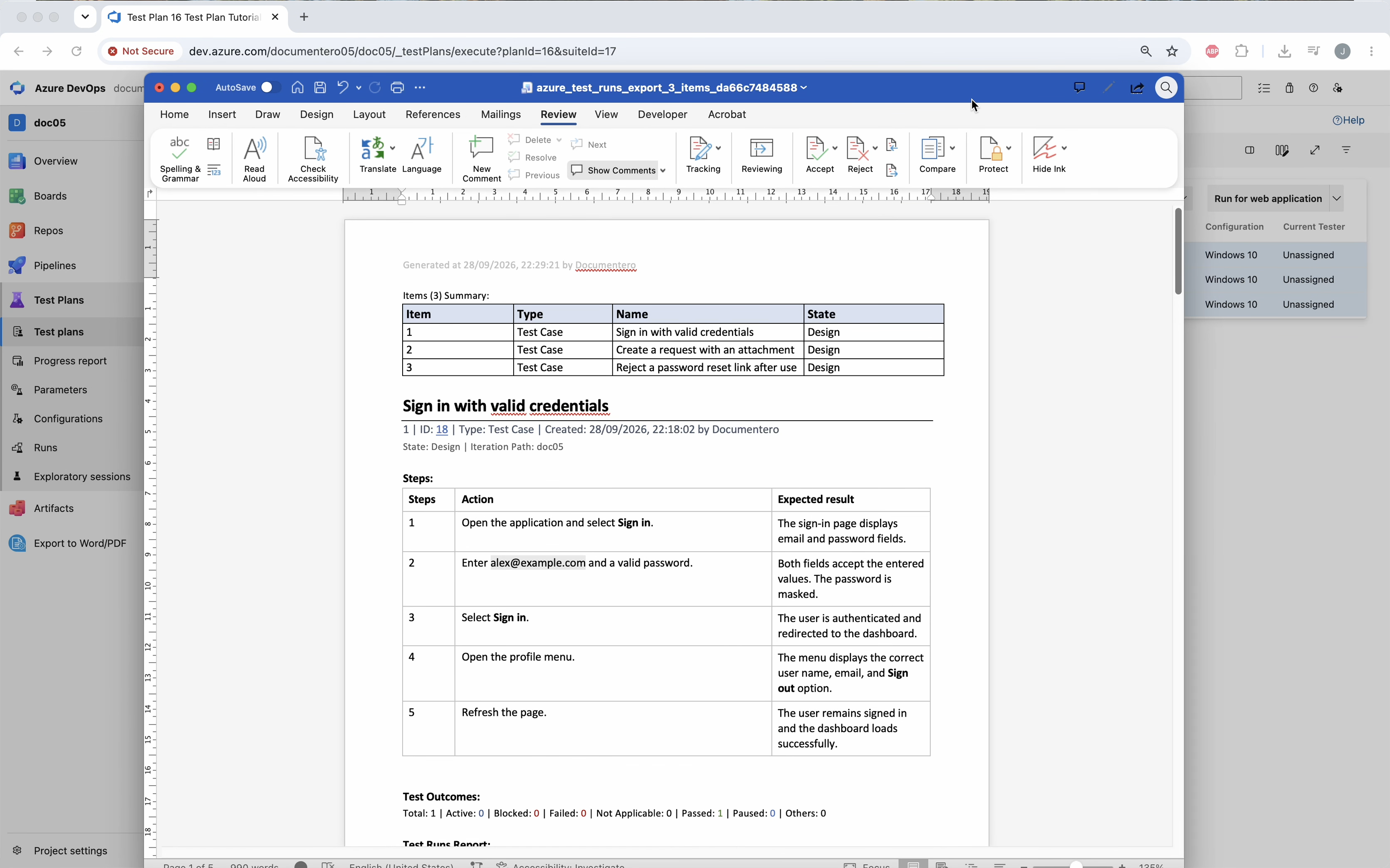The width and height of the screenshot is (1390, 868).
Task: Go to Runs in Test Plans sidebar
Action: pyautogui.click(x=45, y=447)
